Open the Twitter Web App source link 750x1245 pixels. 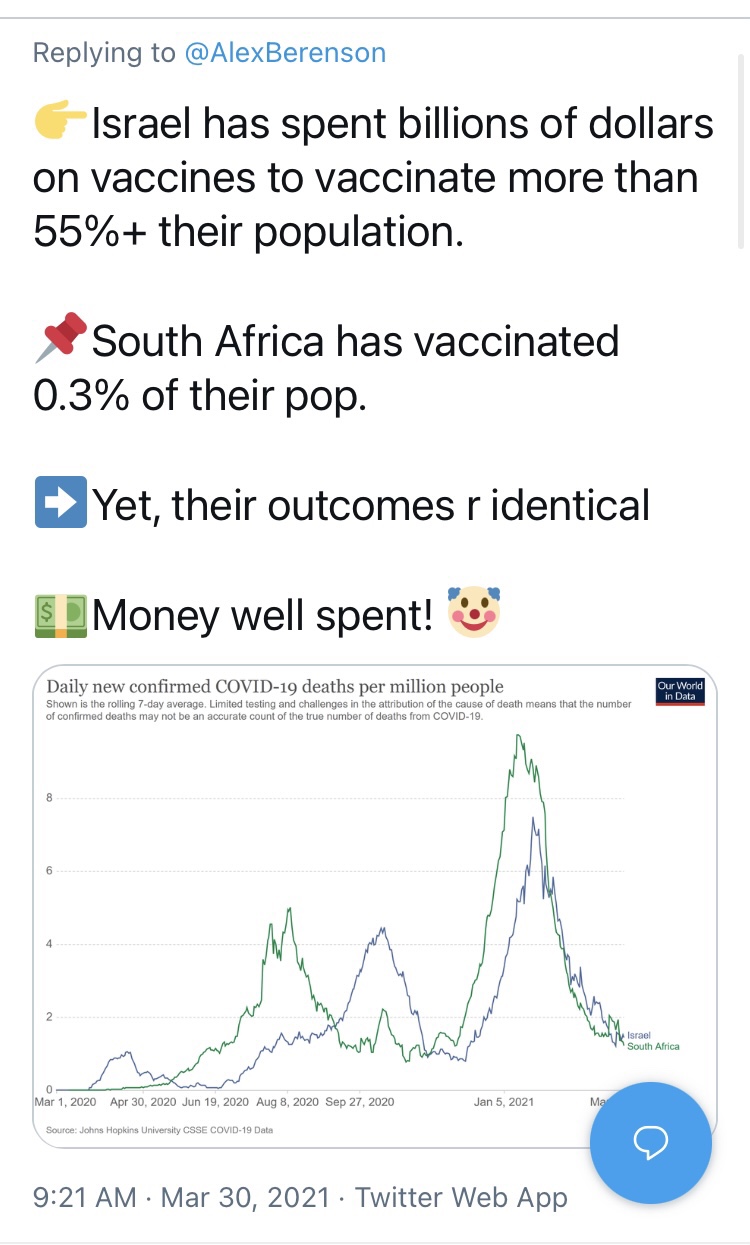tap(461, 1197)
